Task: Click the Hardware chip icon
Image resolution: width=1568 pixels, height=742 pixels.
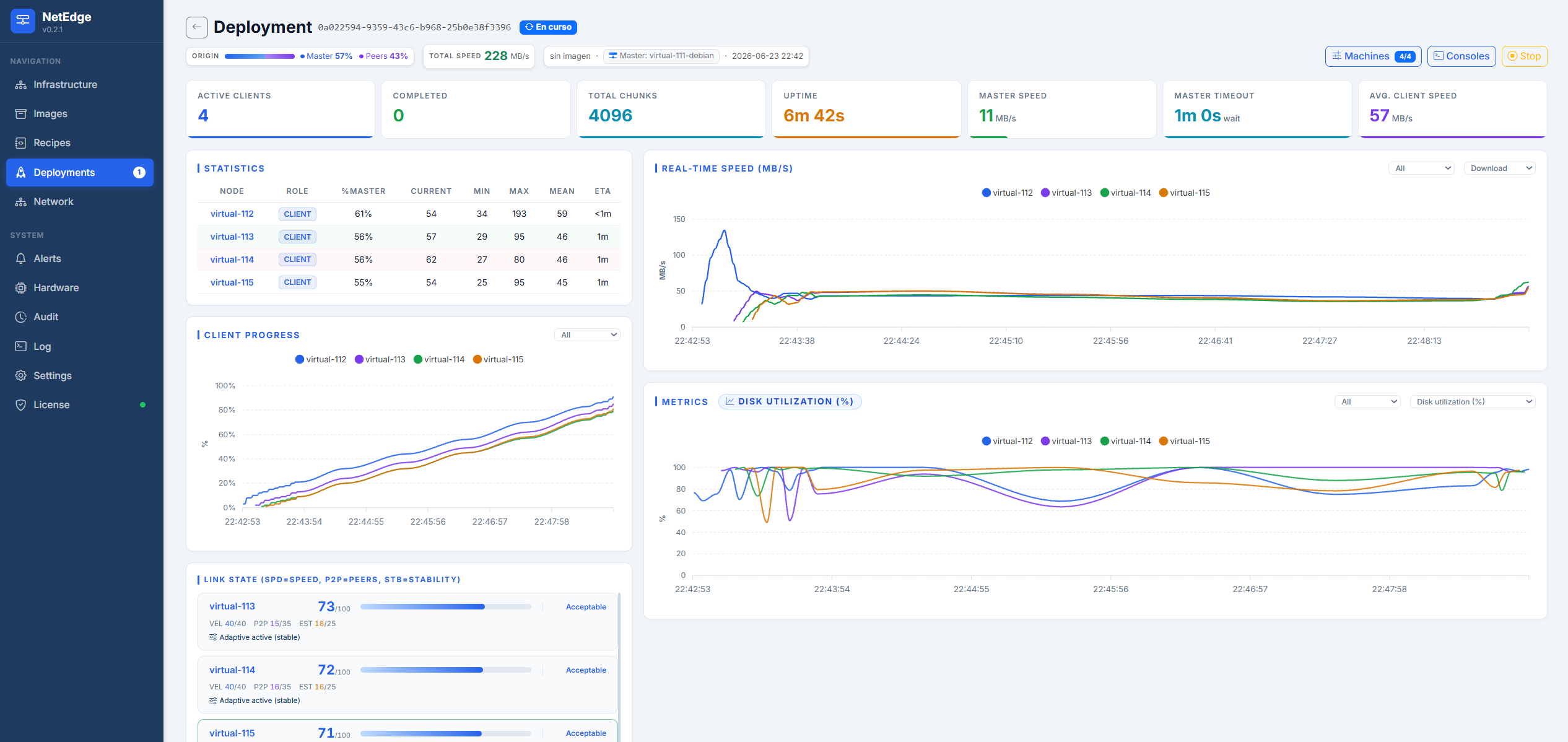Action: 21,288
